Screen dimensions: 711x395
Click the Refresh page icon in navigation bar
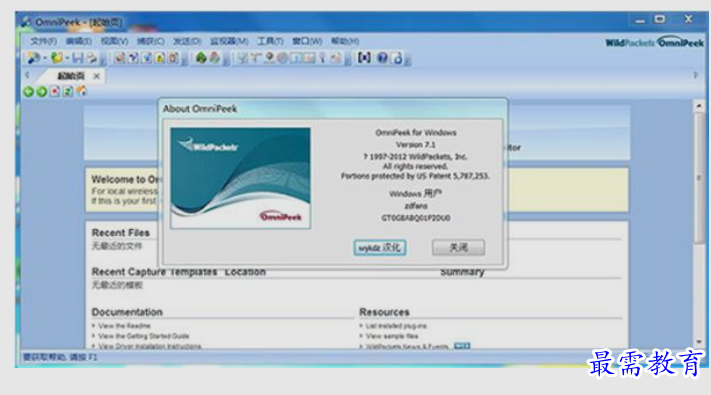(x=68, y=92)
